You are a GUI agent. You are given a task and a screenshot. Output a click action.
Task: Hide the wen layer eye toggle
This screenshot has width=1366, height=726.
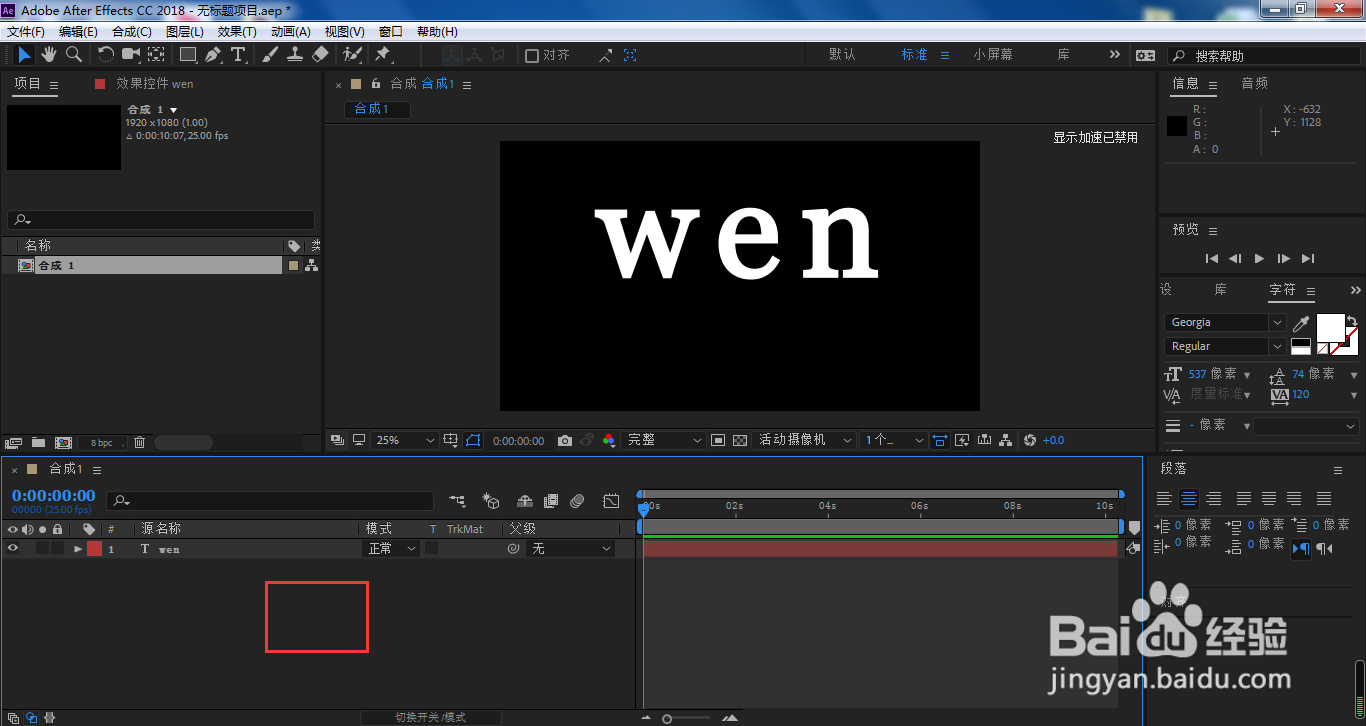tap(13, 548)
